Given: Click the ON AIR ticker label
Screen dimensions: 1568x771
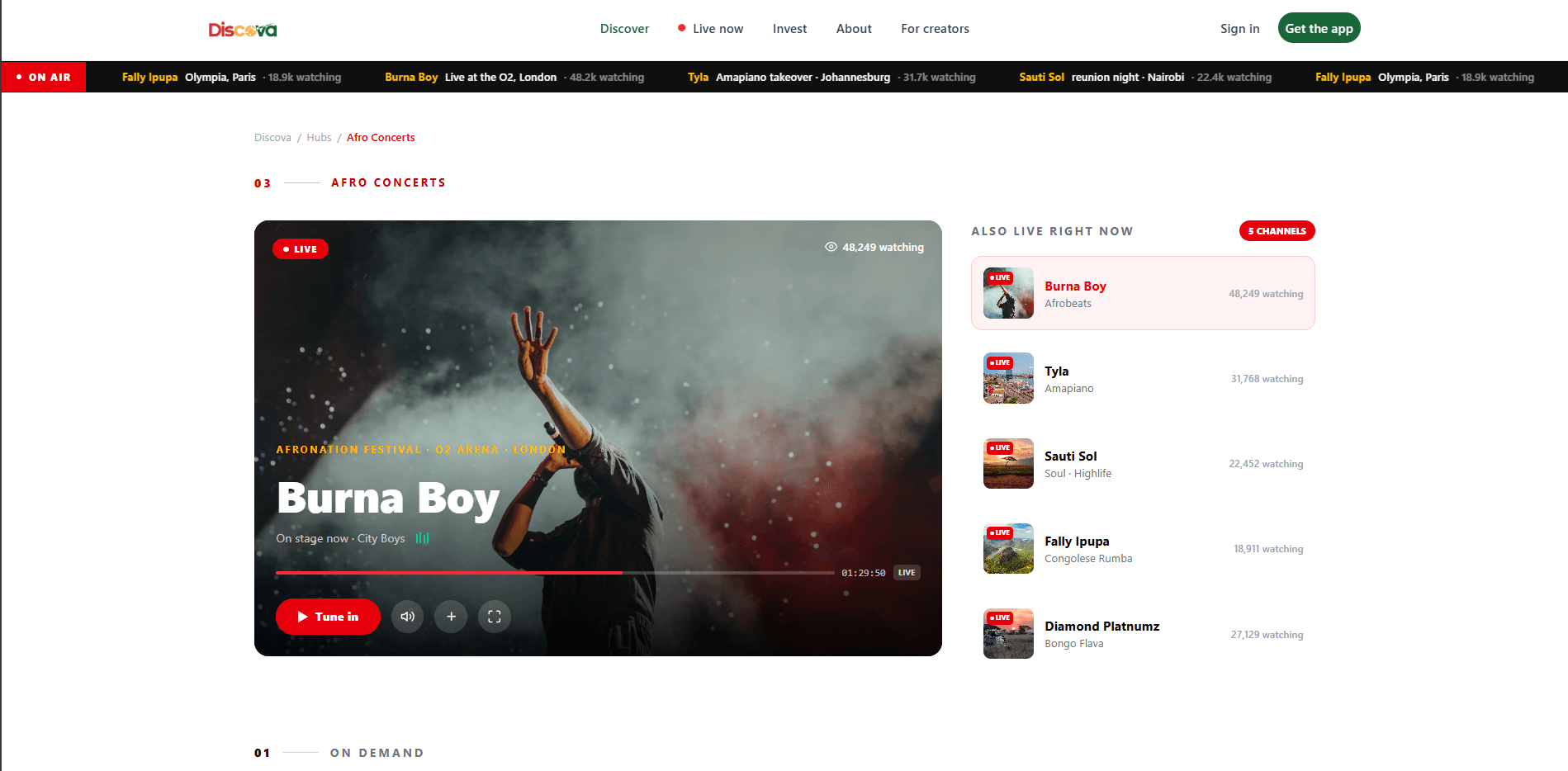Looking at the screenshot, I should [x=44, y=77].
